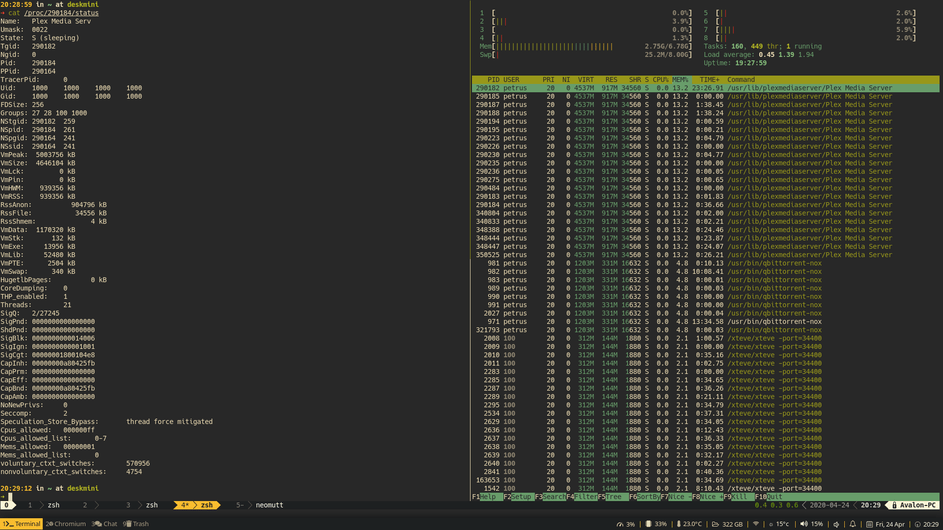Select xteve process row PID 2008
Image resolution: width=943 pixels, height=530 pixels.
[x=705, y=338]
